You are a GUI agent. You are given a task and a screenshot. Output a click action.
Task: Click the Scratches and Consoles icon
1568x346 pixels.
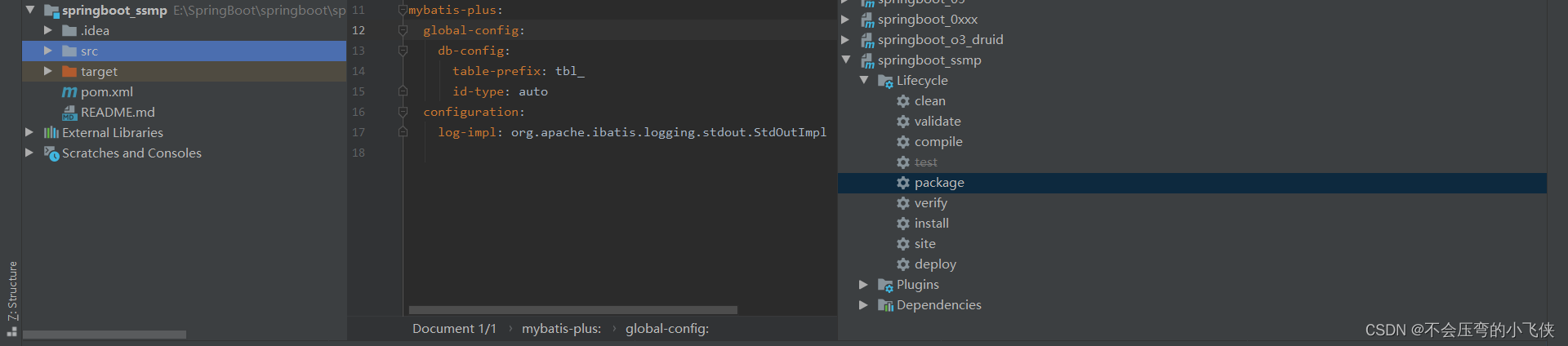[51, 153]
